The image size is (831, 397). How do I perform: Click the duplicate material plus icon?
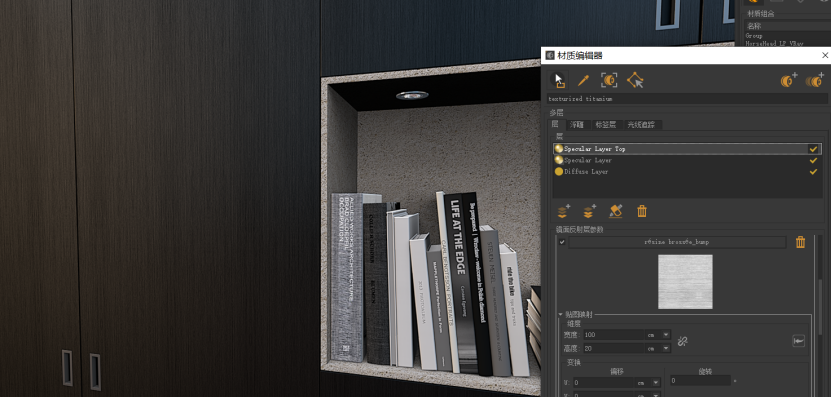814,80
